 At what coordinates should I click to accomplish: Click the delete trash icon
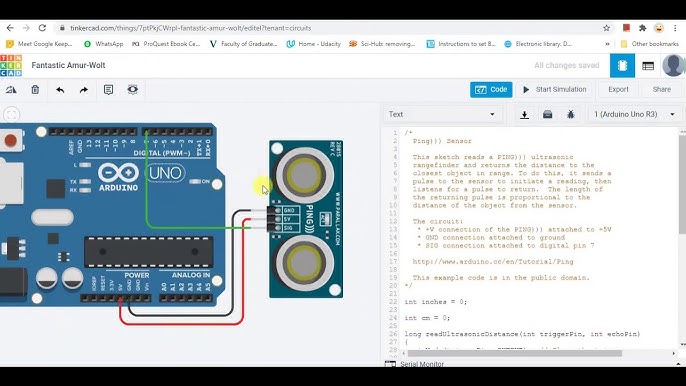click(35, 90)
